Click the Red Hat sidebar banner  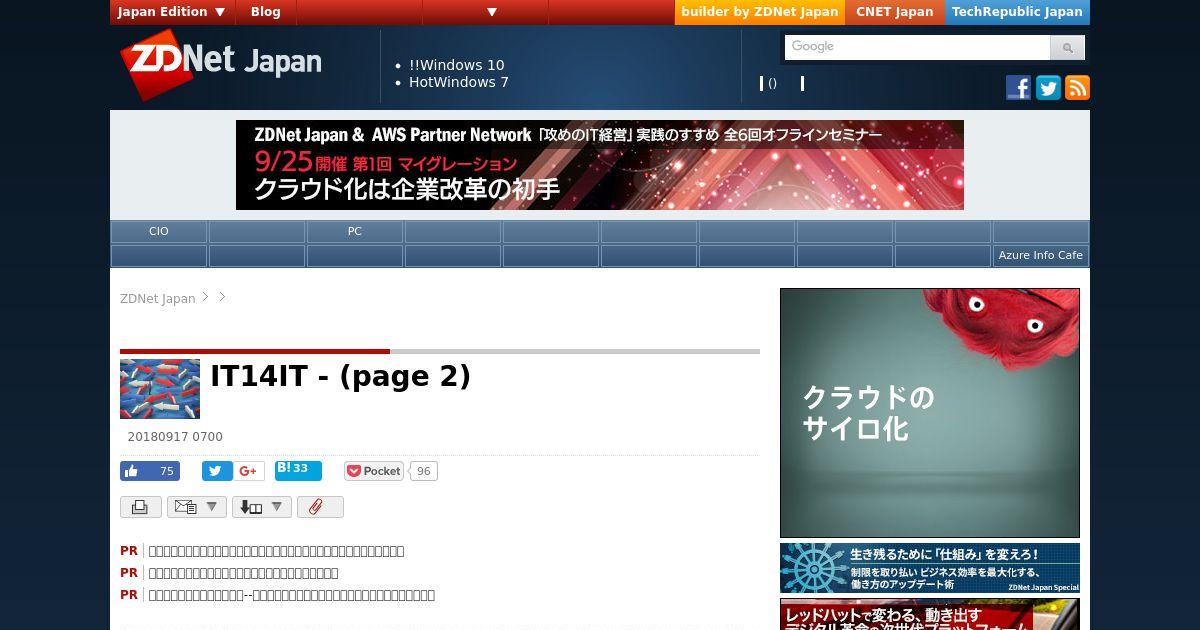pos(930,614)
